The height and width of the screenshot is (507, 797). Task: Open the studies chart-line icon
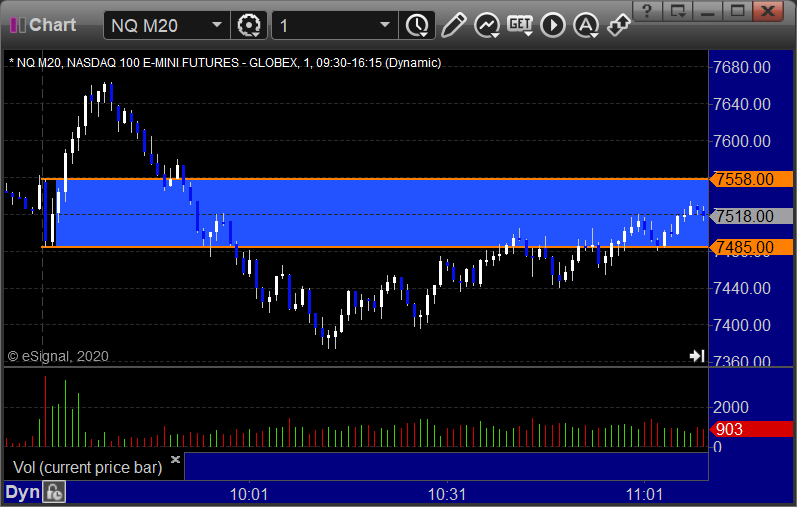tap(487, 25)
